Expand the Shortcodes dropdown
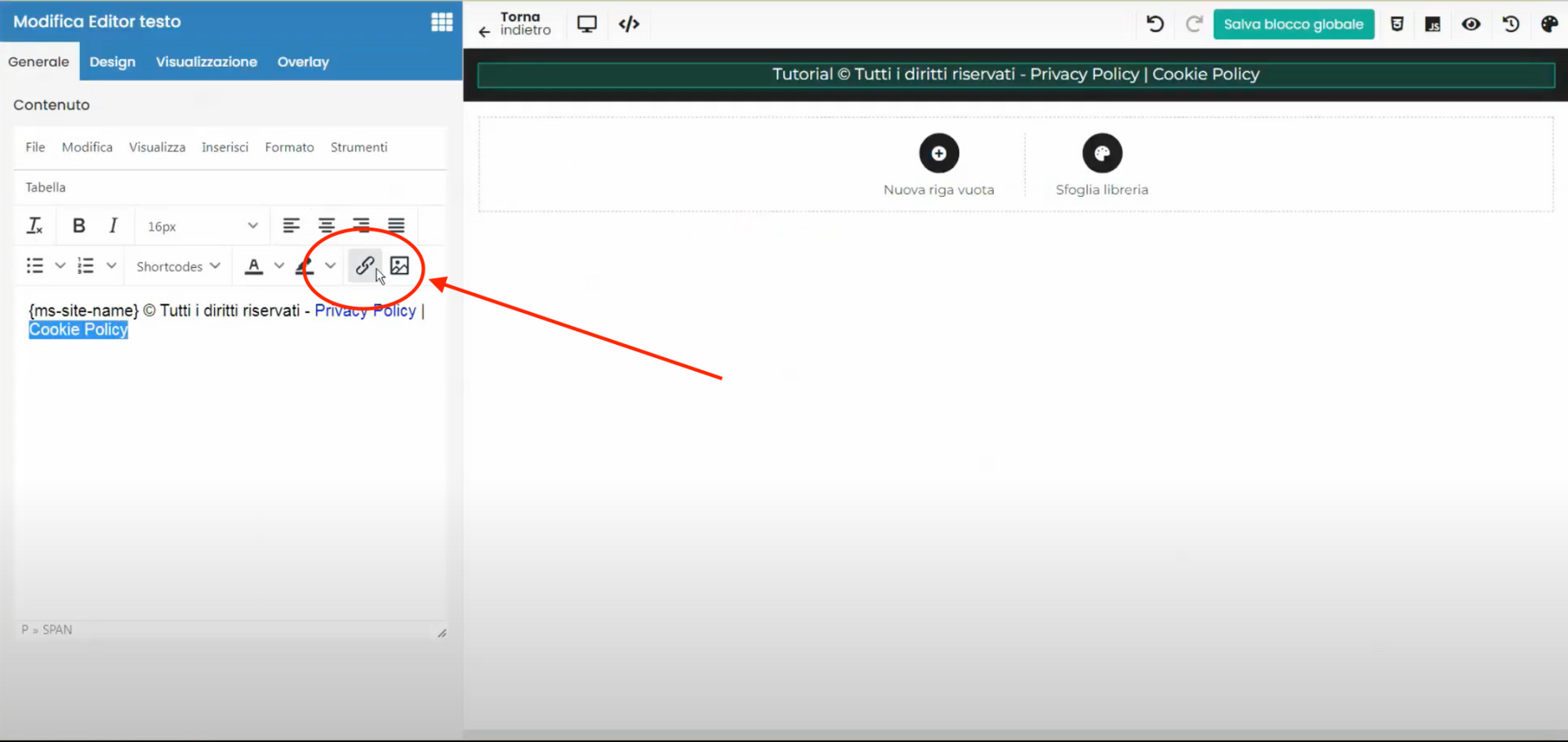The image size is (1568, 742). (176, 266)
